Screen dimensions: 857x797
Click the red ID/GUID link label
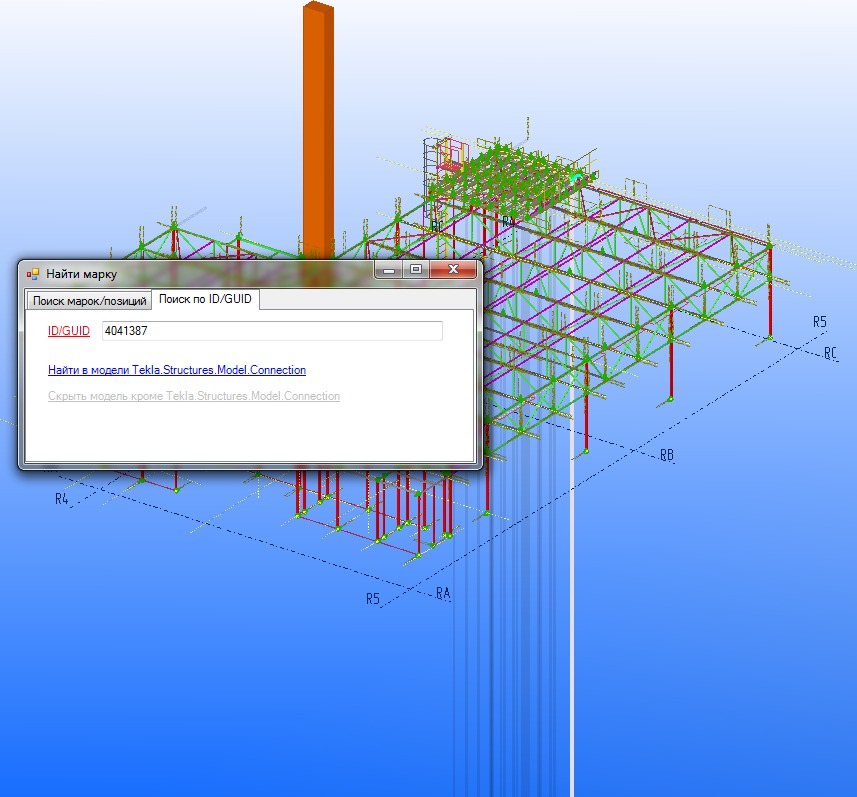[69, 330]
